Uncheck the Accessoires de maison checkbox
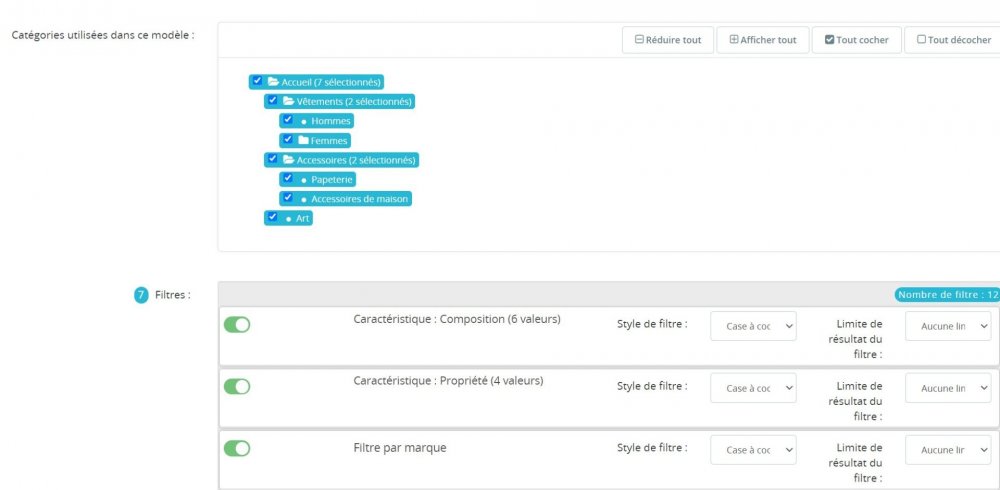This screenshot has width=1000, height=490. pos(288,198)
